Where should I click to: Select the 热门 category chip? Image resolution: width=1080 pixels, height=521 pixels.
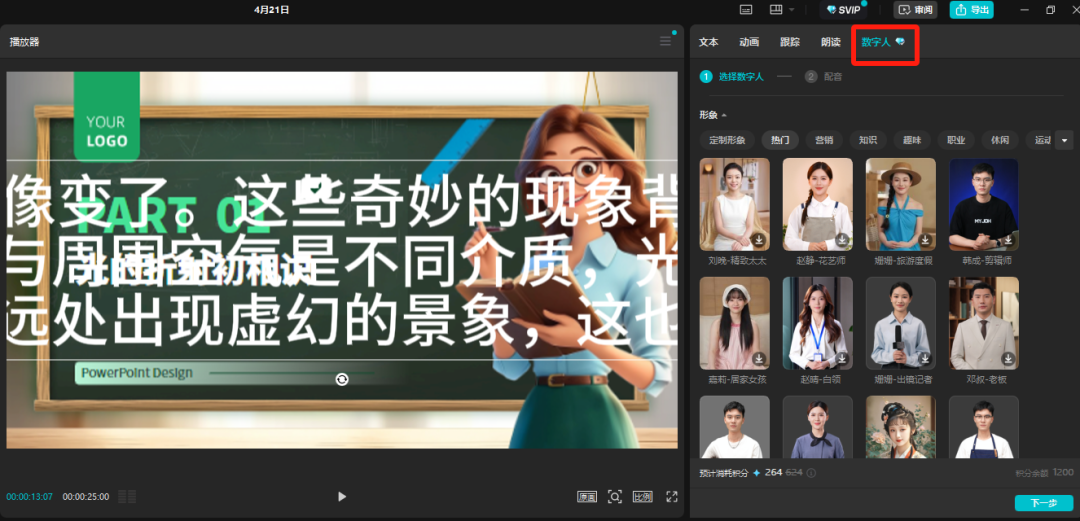click(x=780, y=140)
